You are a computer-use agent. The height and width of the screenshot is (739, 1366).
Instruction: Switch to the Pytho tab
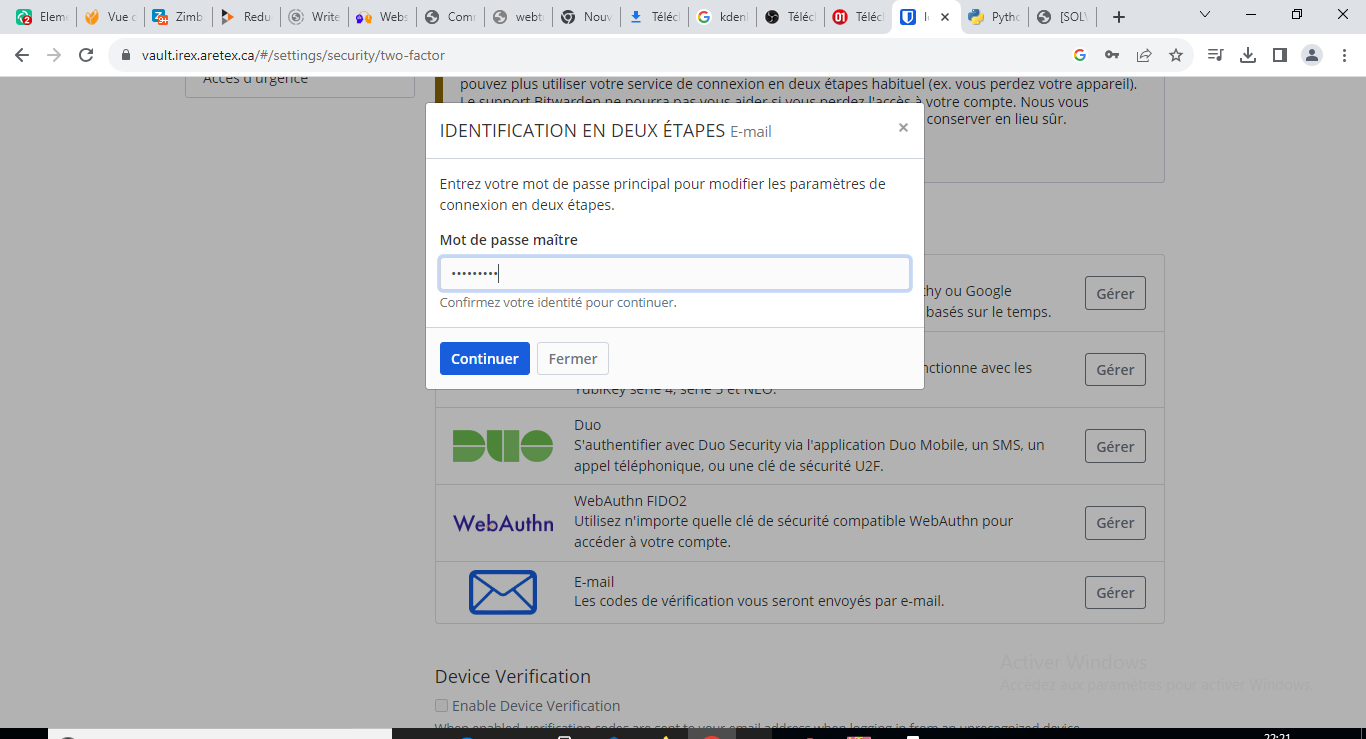(994, 17)
